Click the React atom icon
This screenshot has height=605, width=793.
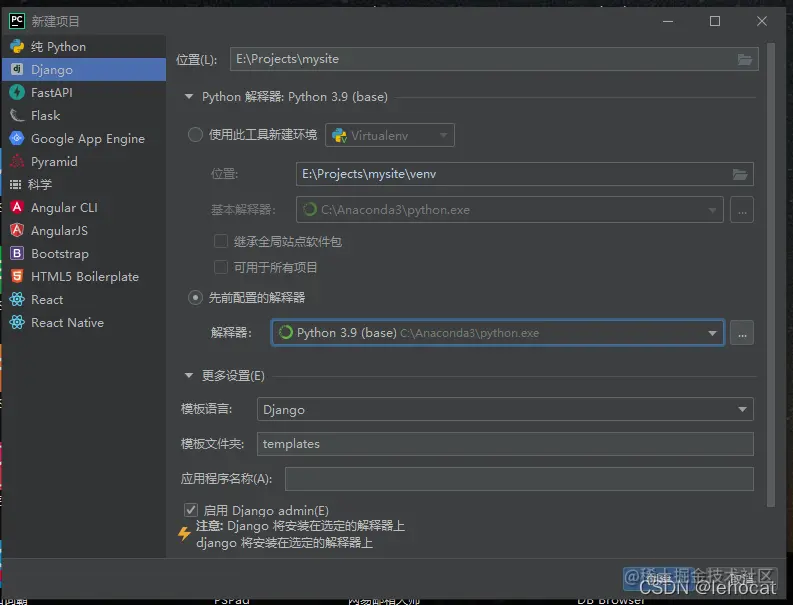point(17,299)
